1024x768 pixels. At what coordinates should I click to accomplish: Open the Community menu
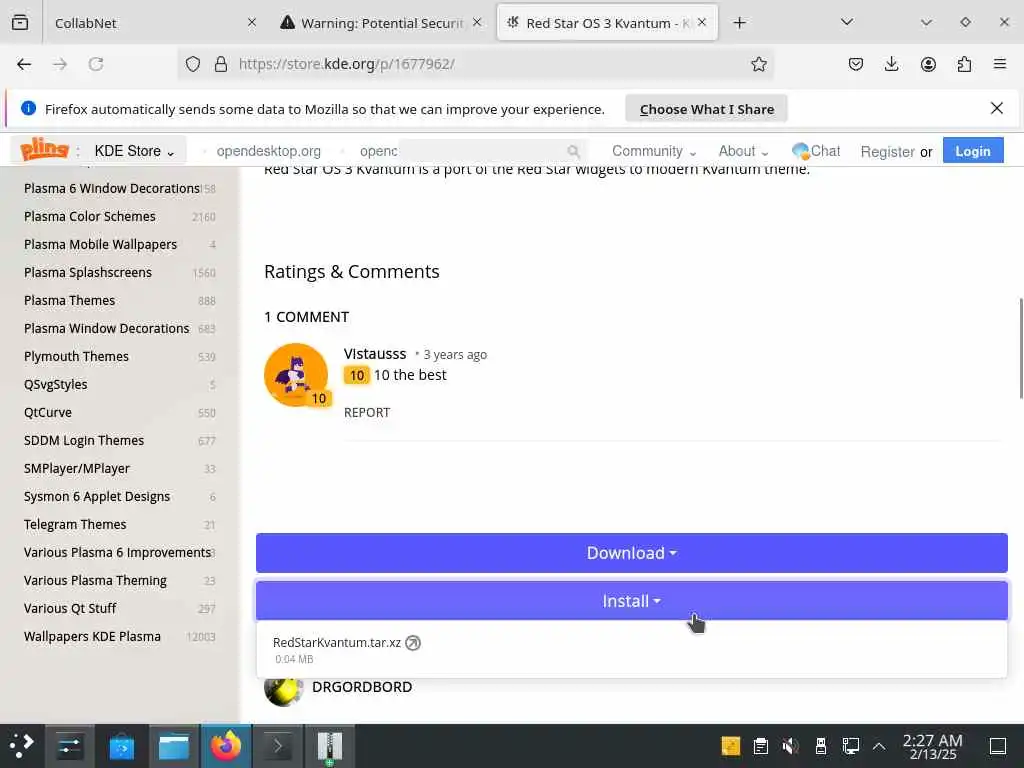coord(654,152)
